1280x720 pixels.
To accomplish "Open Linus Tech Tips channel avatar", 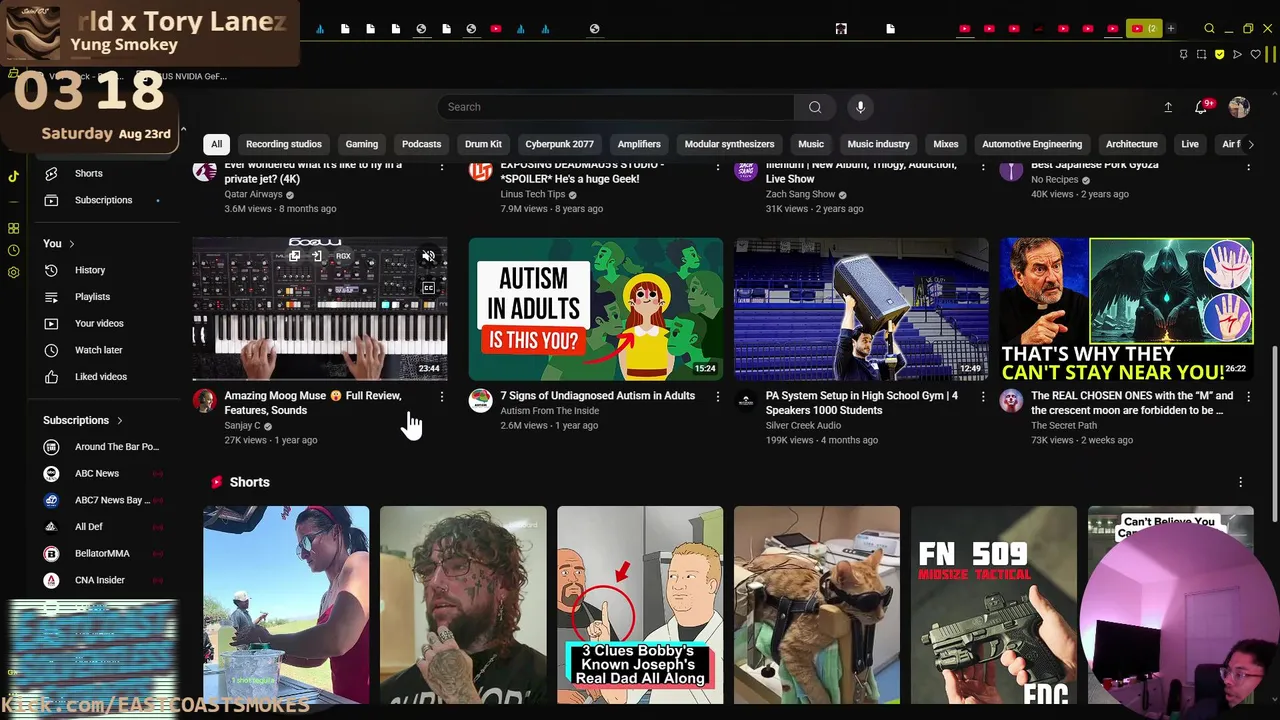I will (480, 170).
